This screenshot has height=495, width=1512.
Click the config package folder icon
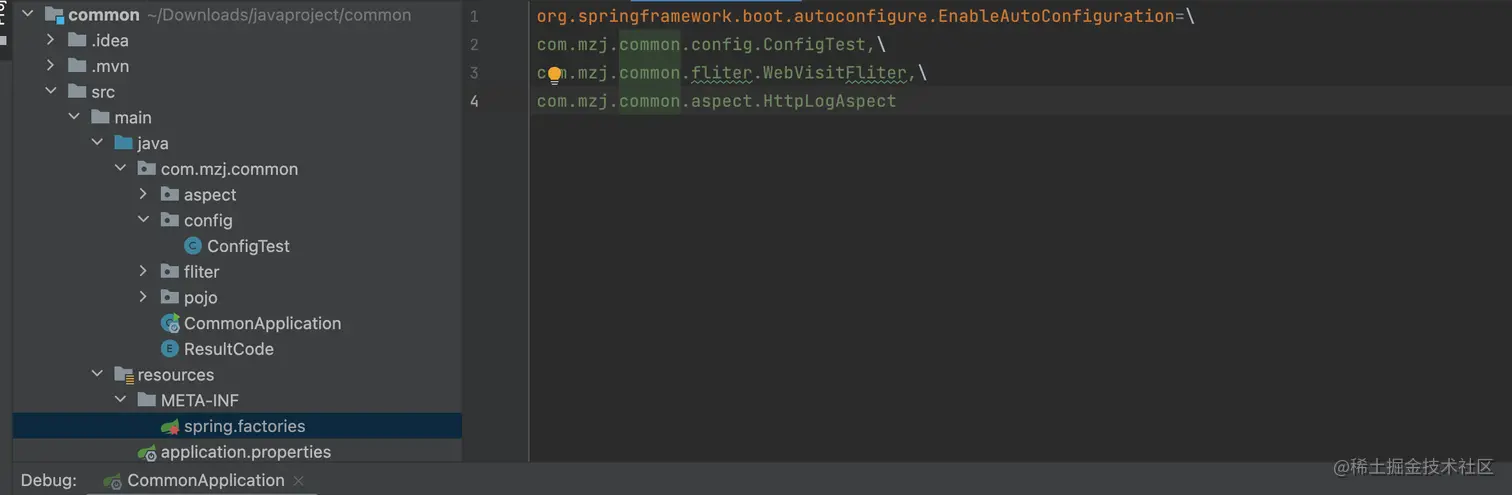click(169, 220)
